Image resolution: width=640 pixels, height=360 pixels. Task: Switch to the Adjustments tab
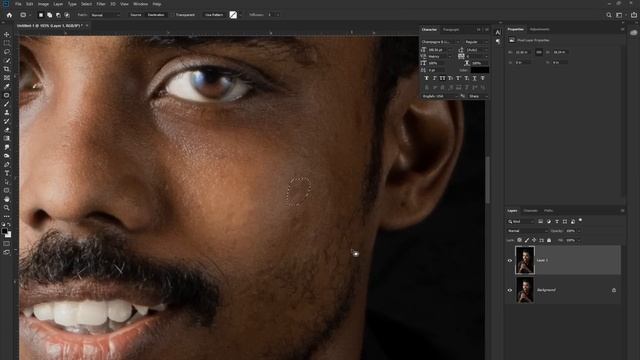[540, 29]
